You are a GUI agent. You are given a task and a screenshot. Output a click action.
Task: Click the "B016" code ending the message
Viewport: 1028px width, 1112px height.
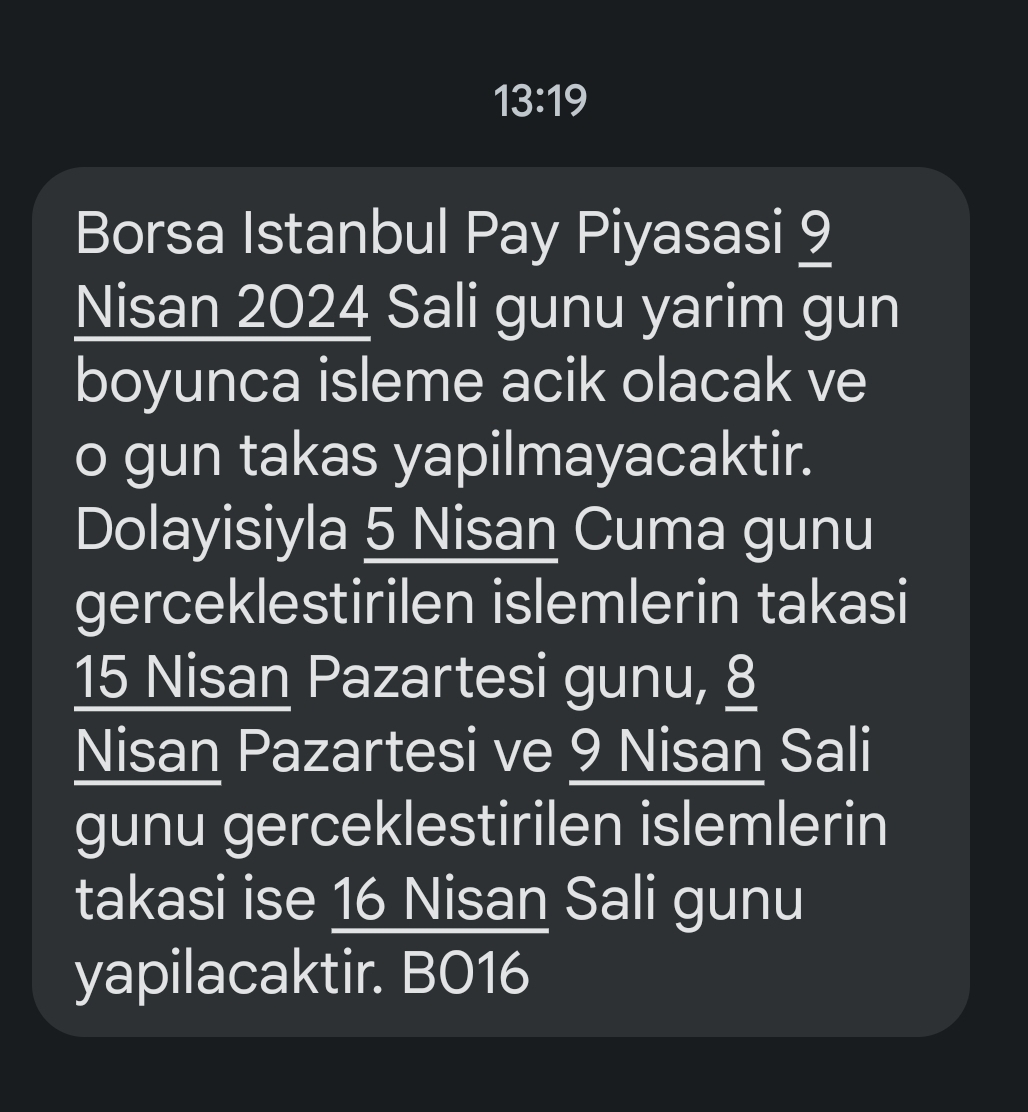click(465, 974)
